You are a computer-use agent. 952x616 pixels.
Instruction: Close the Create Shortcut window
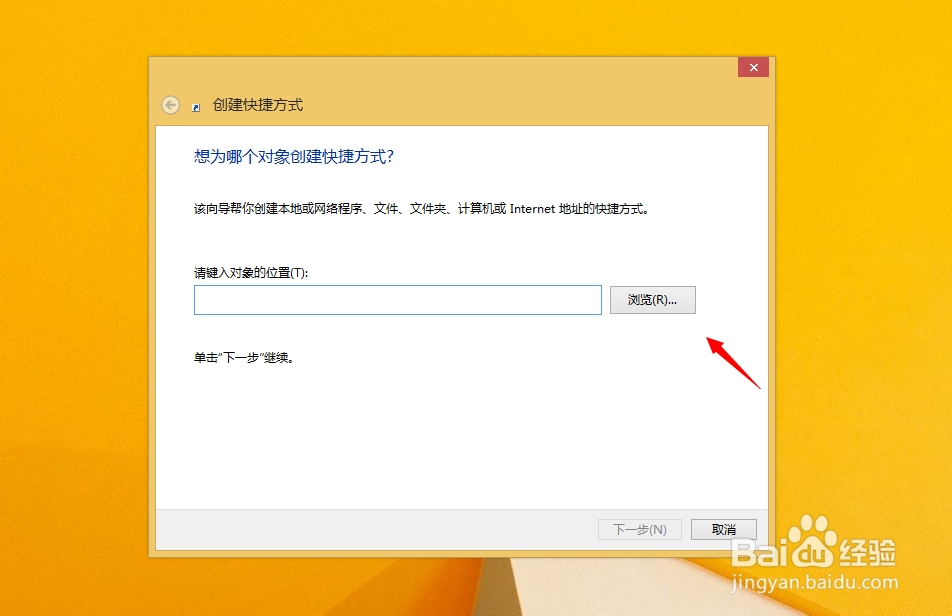tap(753, 67)
